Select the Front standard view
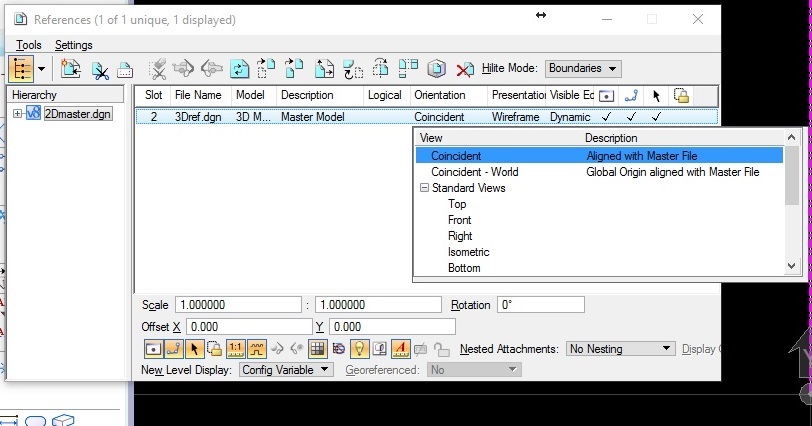Viewport: 812px width, 426px height. coord(459,220)
